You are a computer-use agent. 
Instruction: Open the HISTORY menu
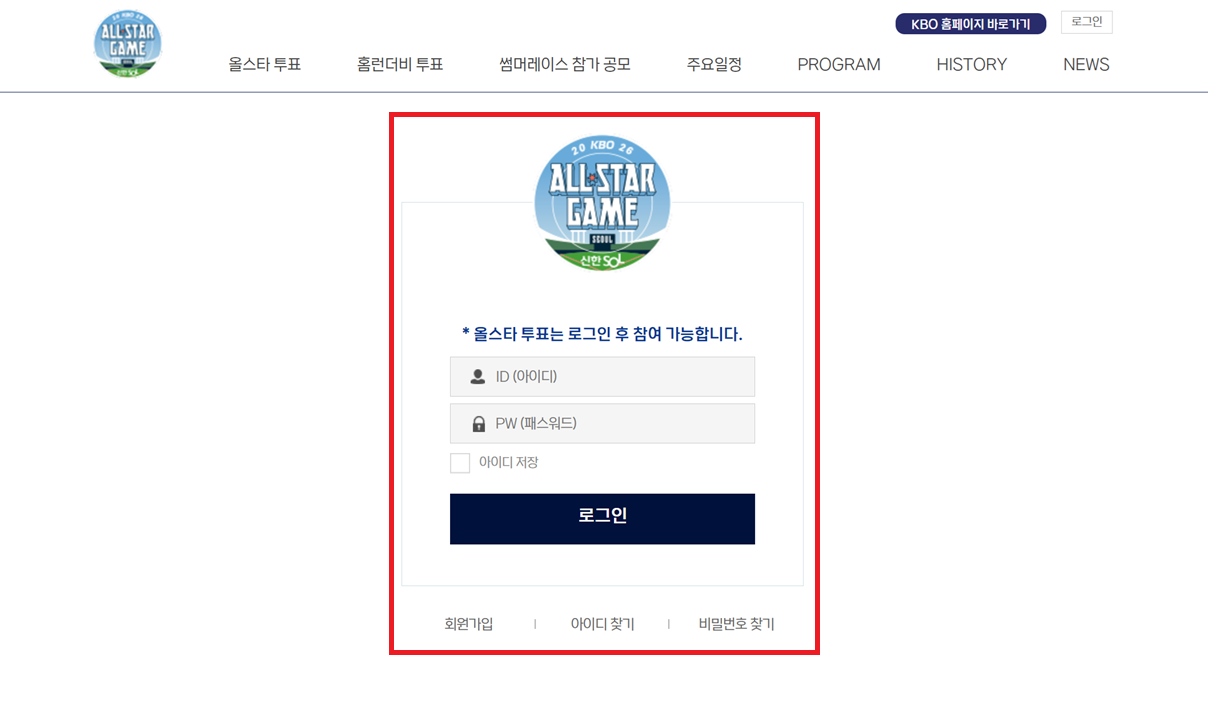pos(972,65)
